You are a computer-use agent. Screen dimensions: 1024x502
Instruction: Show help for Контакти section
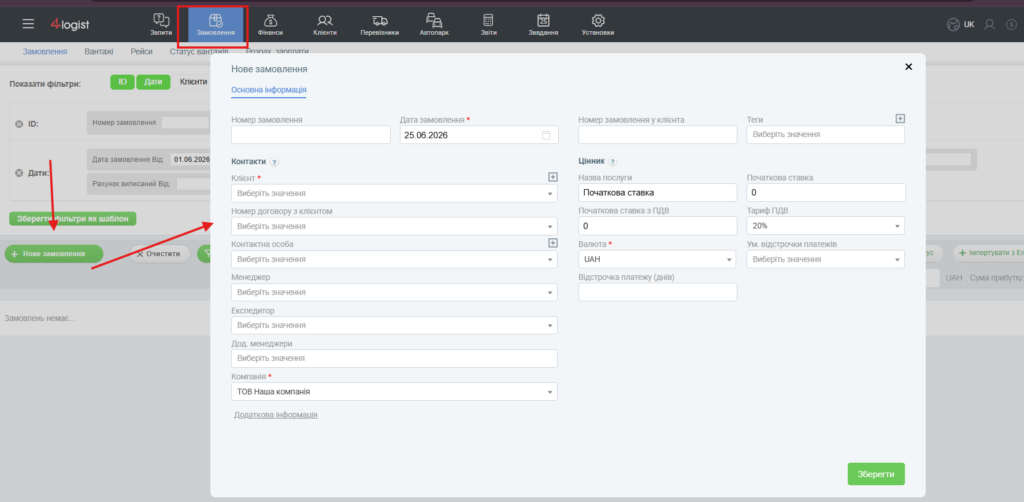(x=274, y=162)
